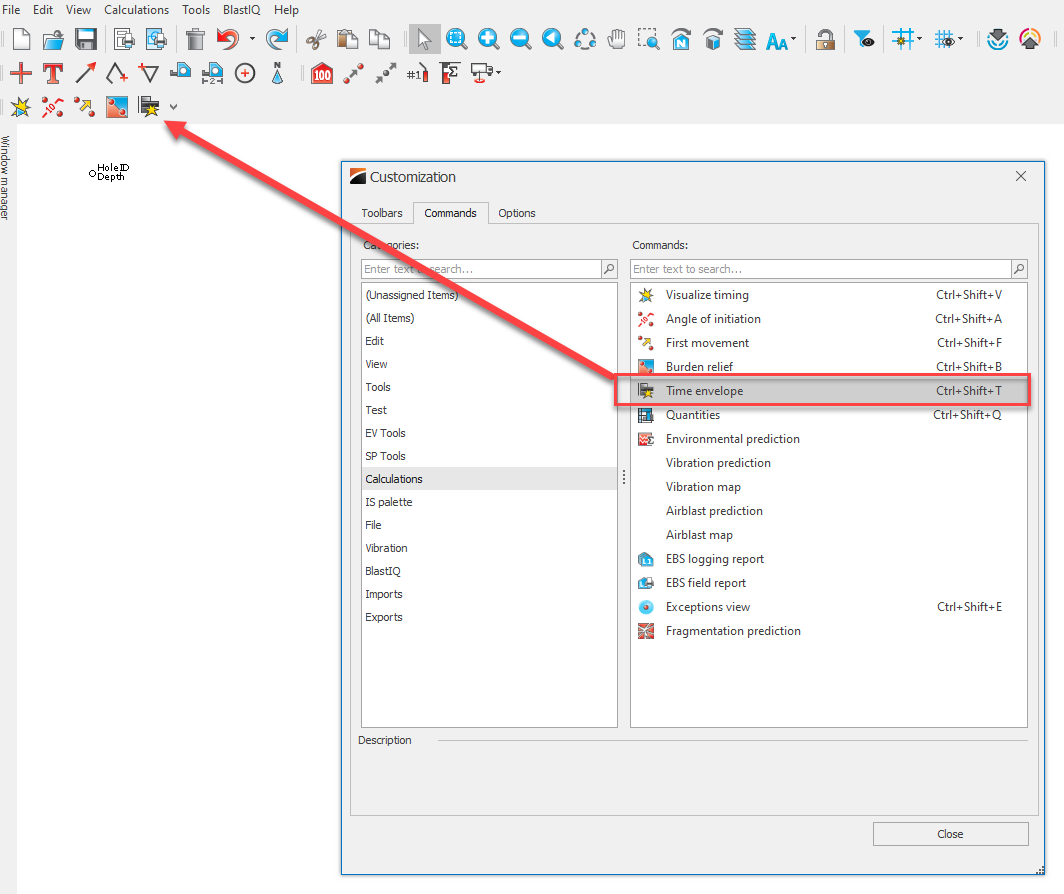
Task: Select the Exports category
Action: (x=489, y=617)
